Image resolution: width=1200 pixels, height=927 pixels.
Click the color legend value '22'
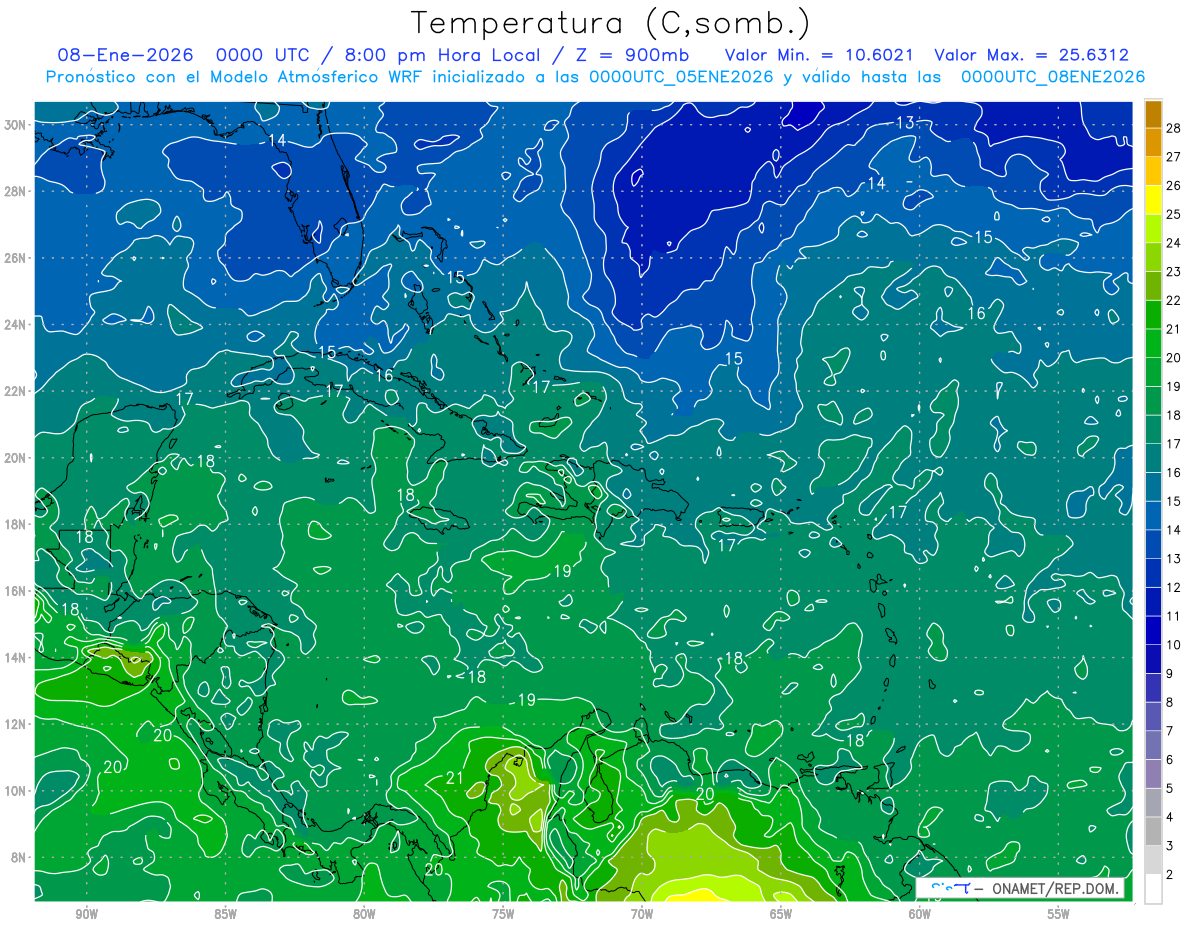(1174, 300)
